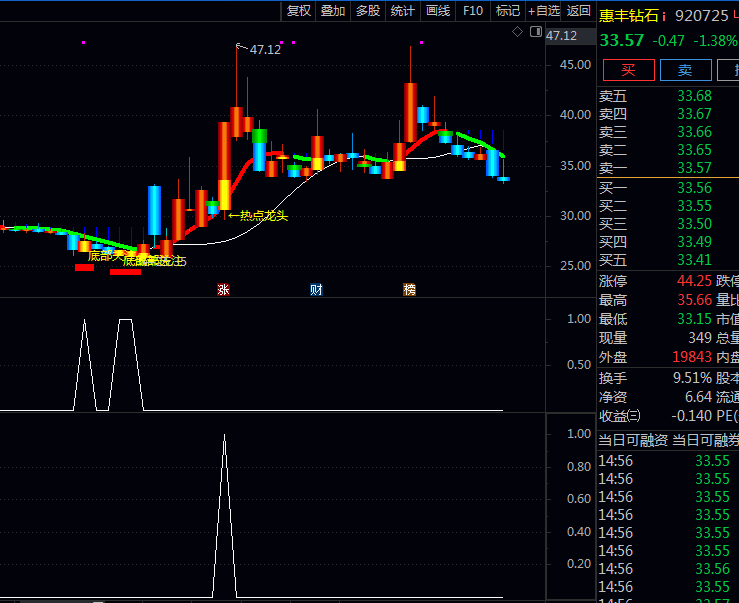Image resolution: width=739 pixels, height=603 pixels.
Task: Click the 返回 back button
Action: [578, 11]
